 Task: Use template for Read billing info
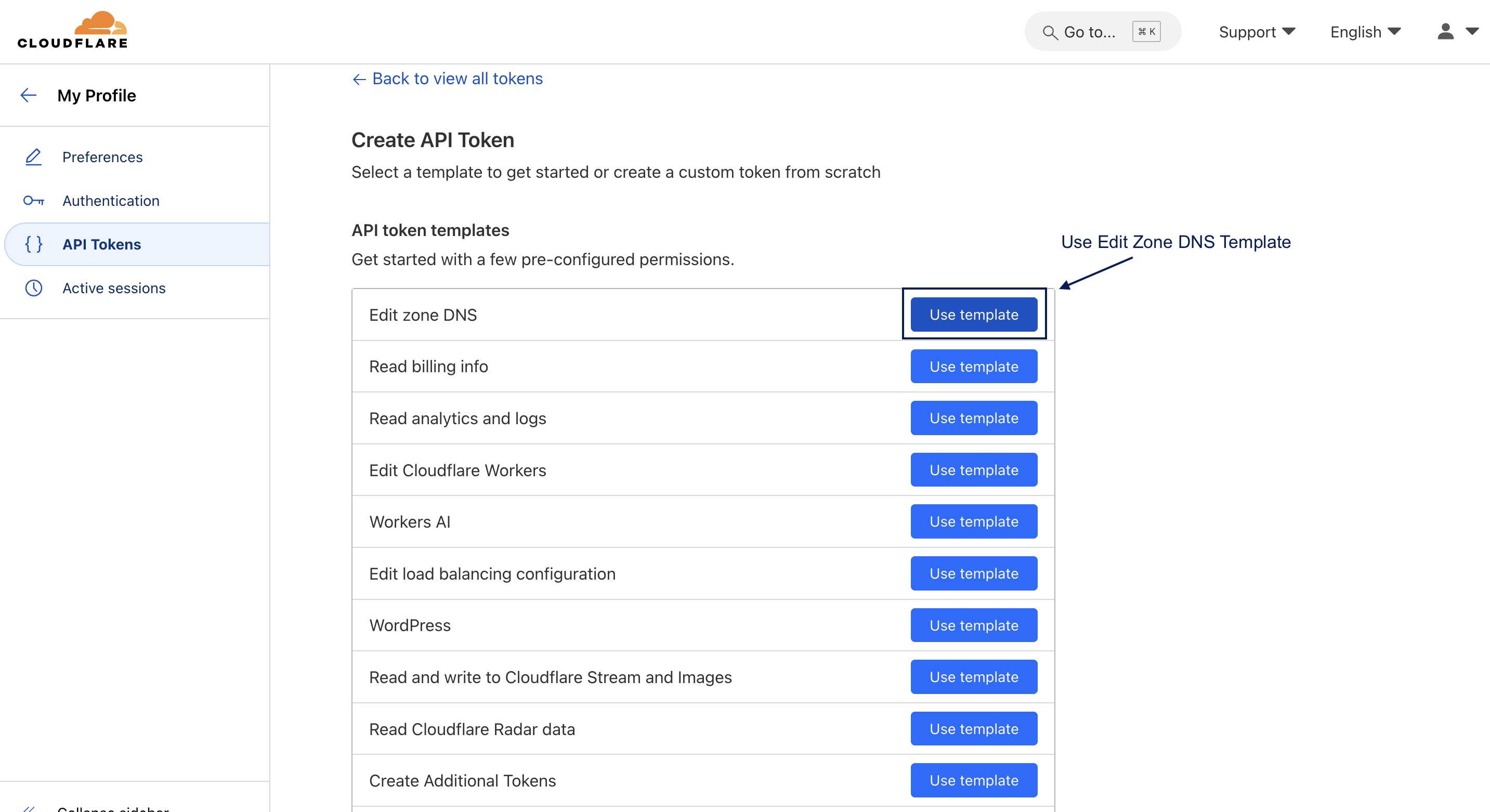point(973,366)
